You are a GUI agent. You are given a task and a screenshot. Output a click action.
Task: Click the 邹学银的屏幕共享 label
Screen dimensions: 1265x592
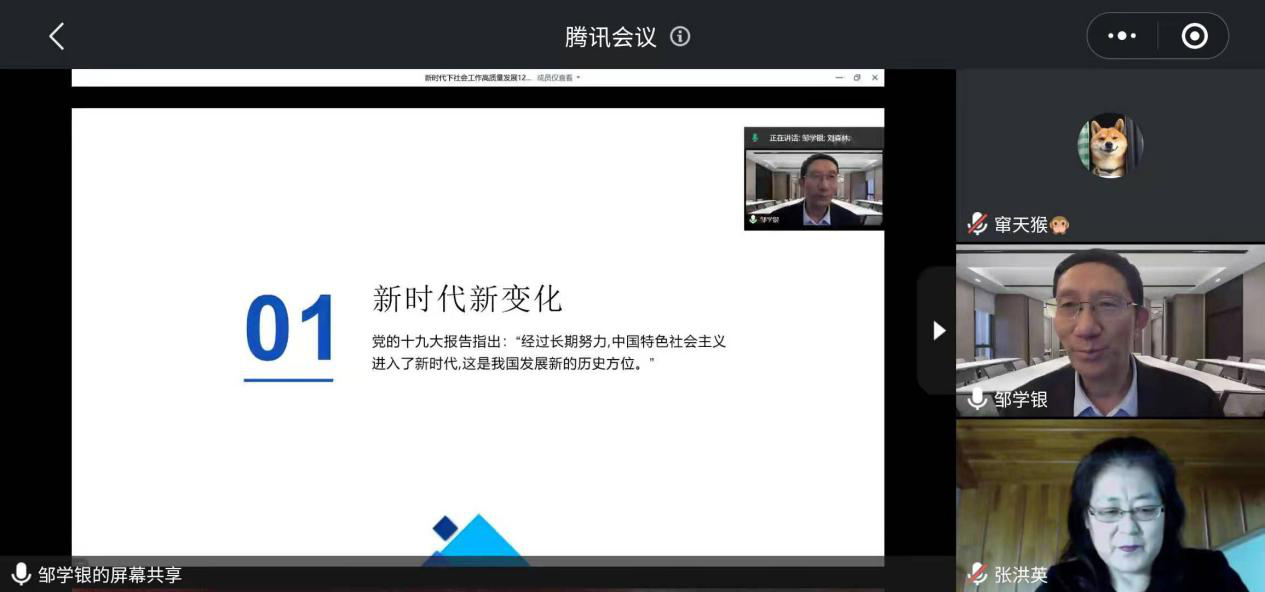tap(110, 575)
